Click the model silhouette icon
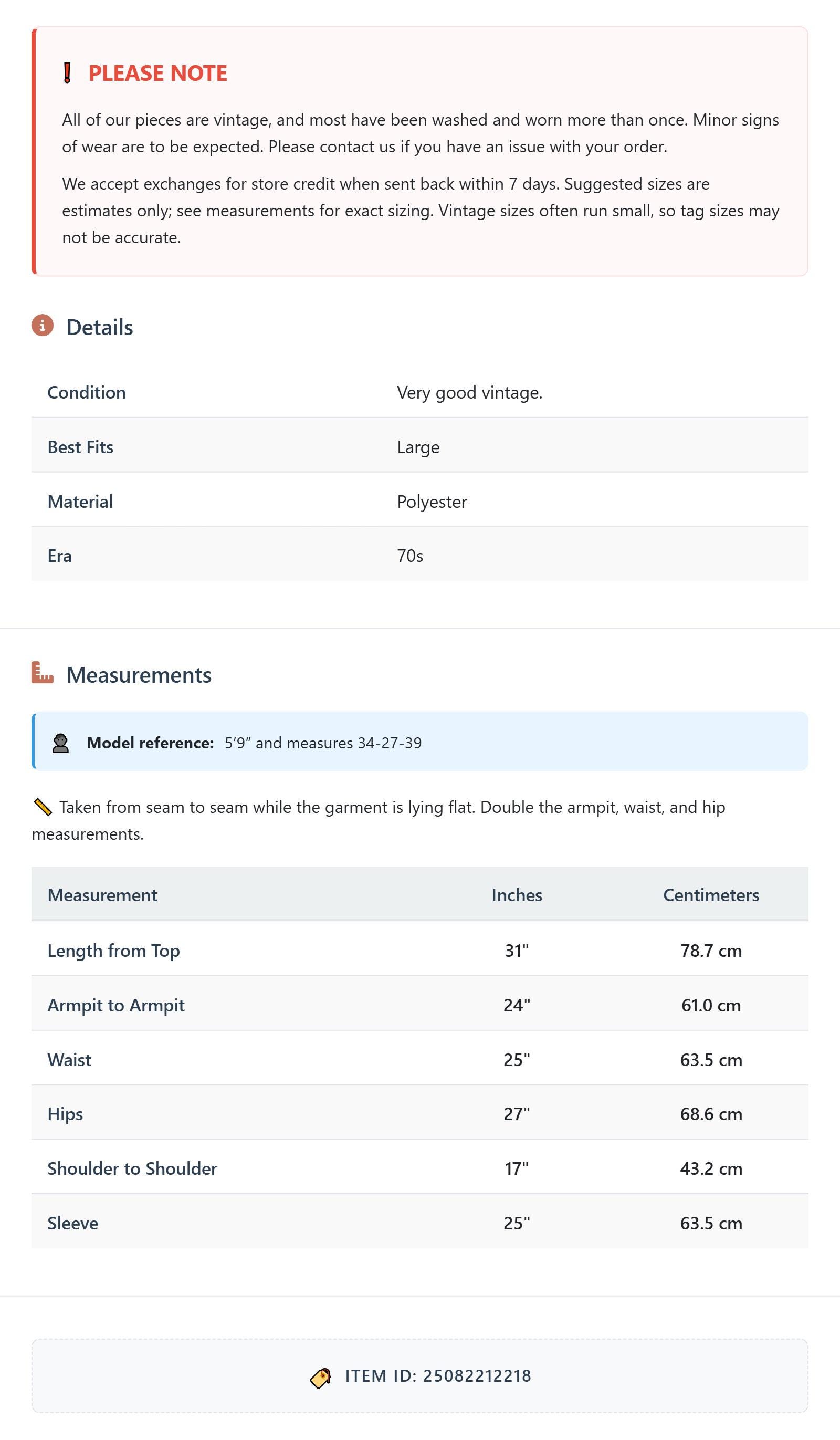The height and width of the screenshot is (1440, 840). tap(60, 744)
